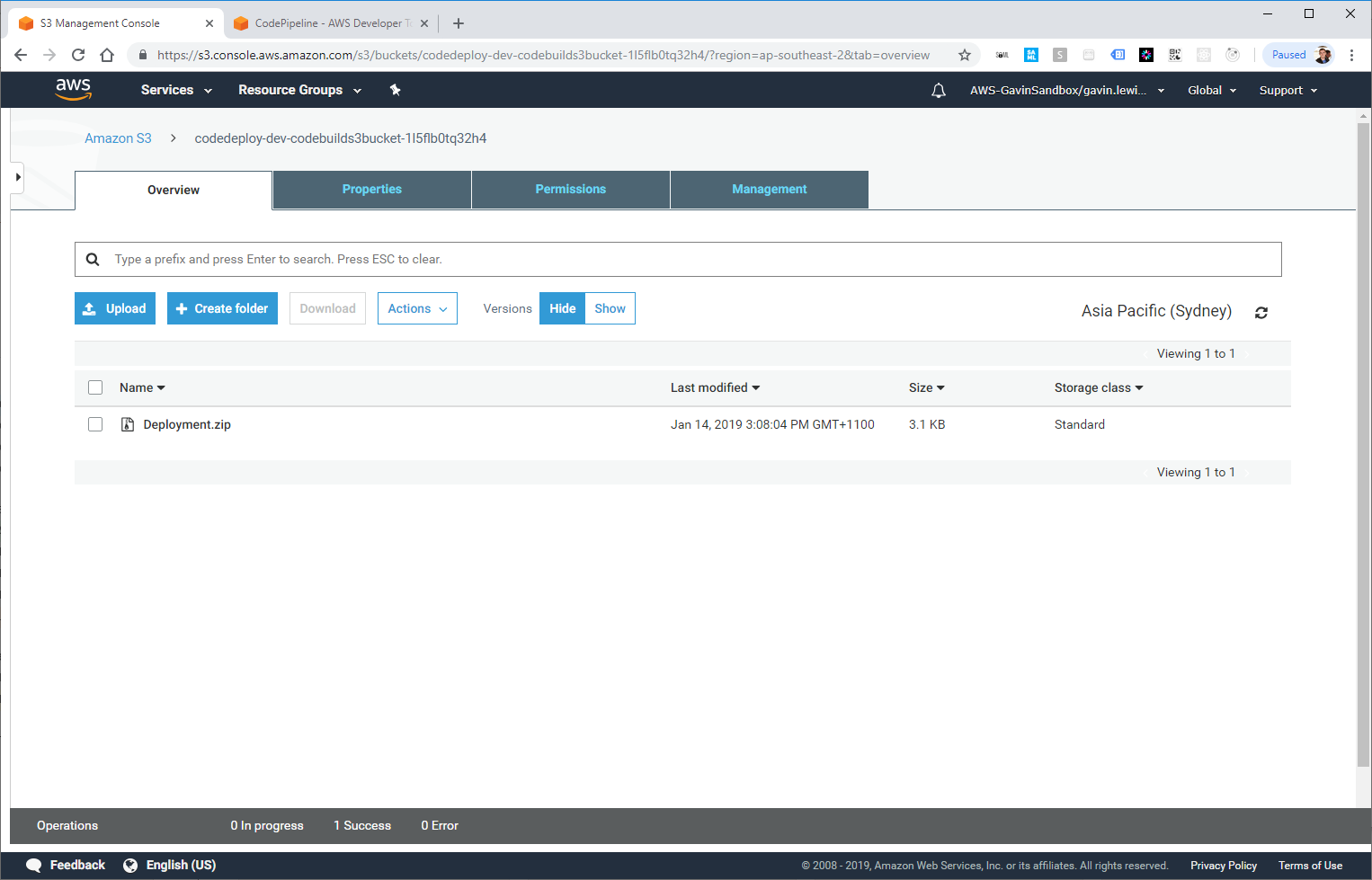This screenshot has width=1372, height=880.
Task: Click the browser home icon
Action: 107,55
